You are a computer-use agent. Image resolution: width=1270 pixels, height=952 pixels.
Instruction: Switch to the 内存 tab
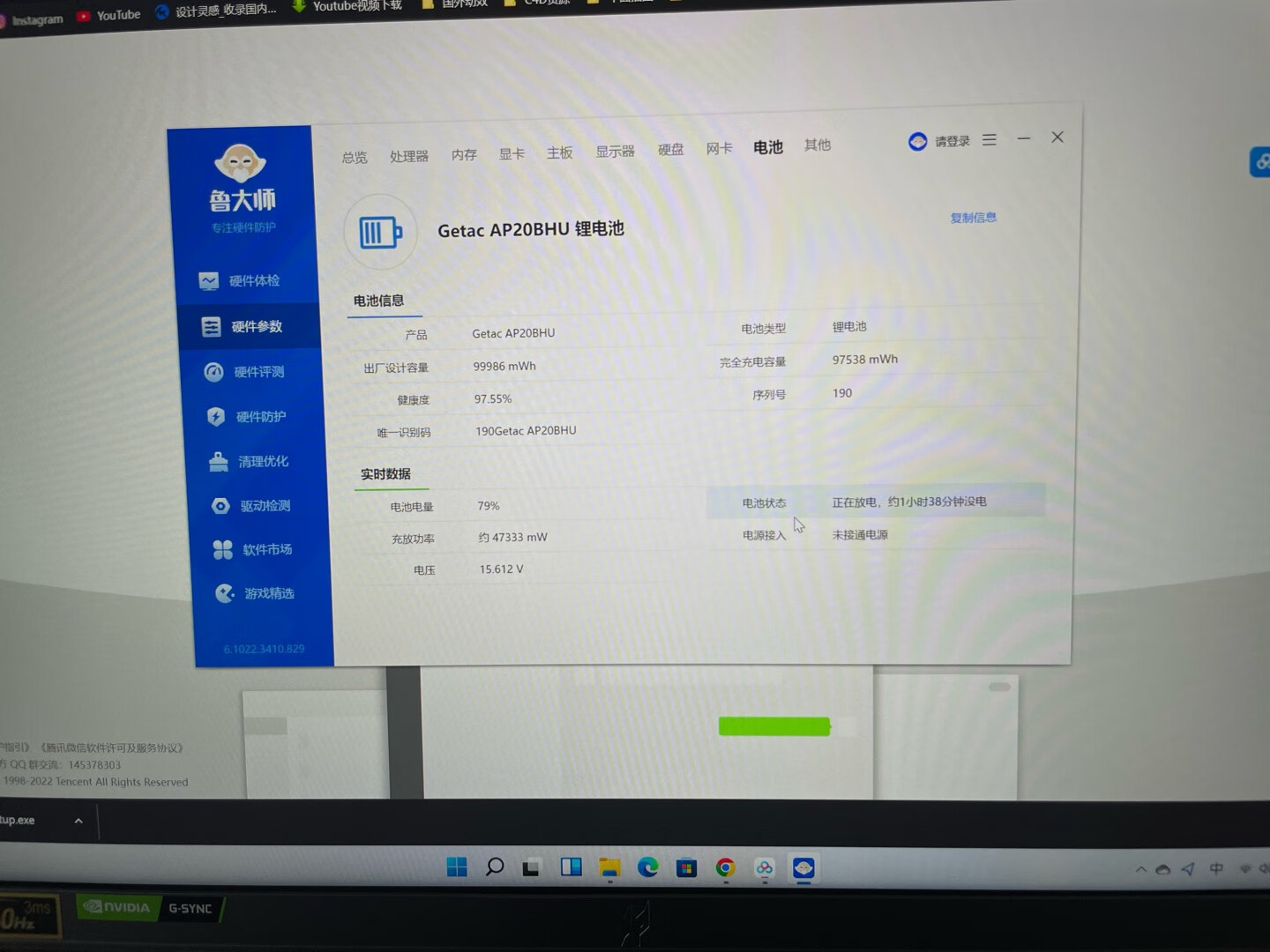464,155
